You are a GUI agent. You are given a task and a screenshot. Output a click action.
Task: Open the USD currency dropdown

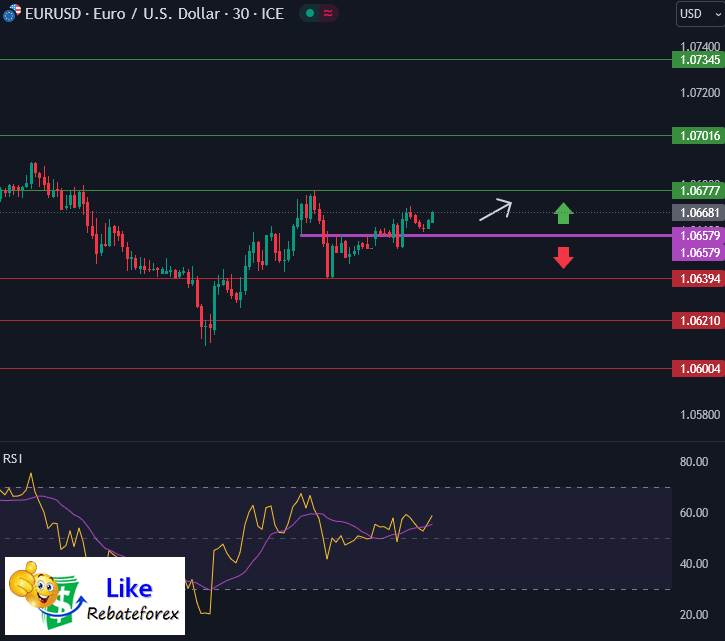tap(700, 14)
